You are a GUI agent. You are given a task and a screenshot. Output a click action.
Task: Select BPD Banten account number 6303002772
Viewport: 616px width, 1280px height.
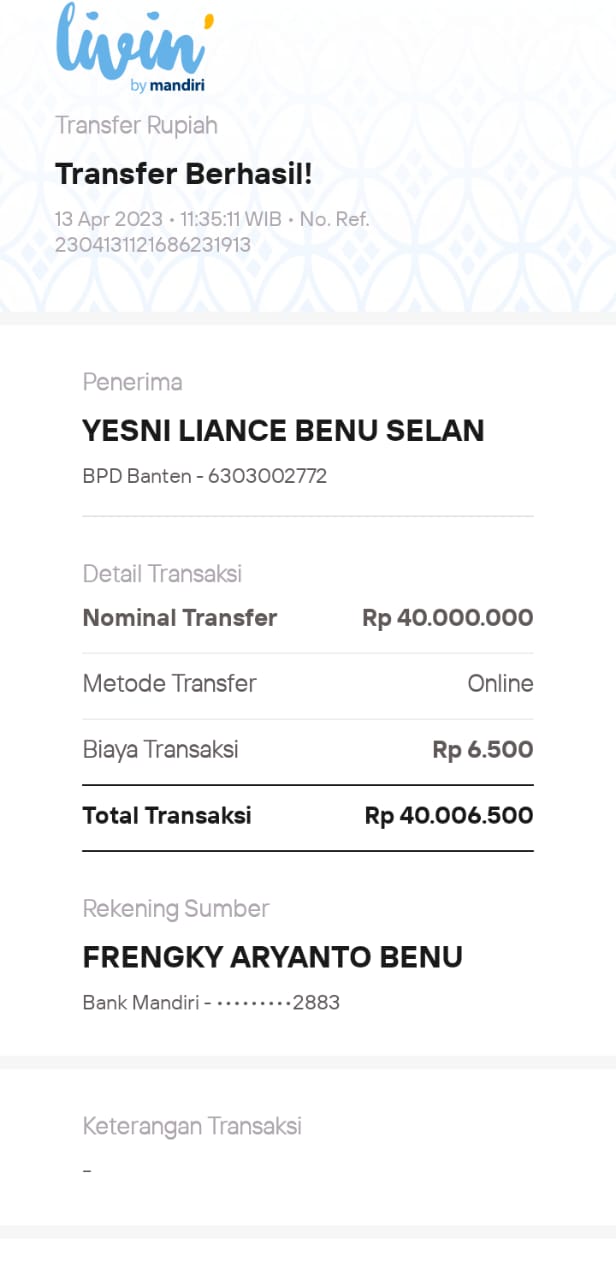click(204, 476)
